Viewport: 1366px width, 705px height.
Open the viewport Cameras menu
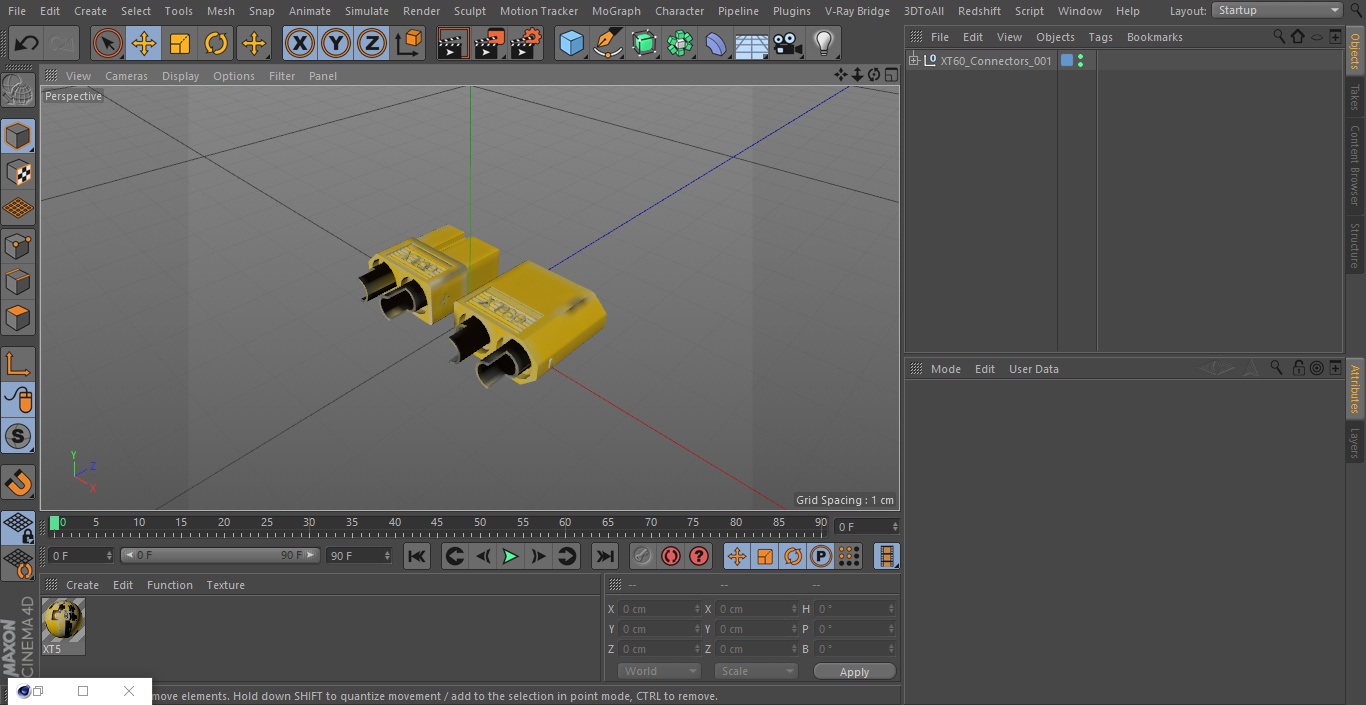click(x=126, y=76)
